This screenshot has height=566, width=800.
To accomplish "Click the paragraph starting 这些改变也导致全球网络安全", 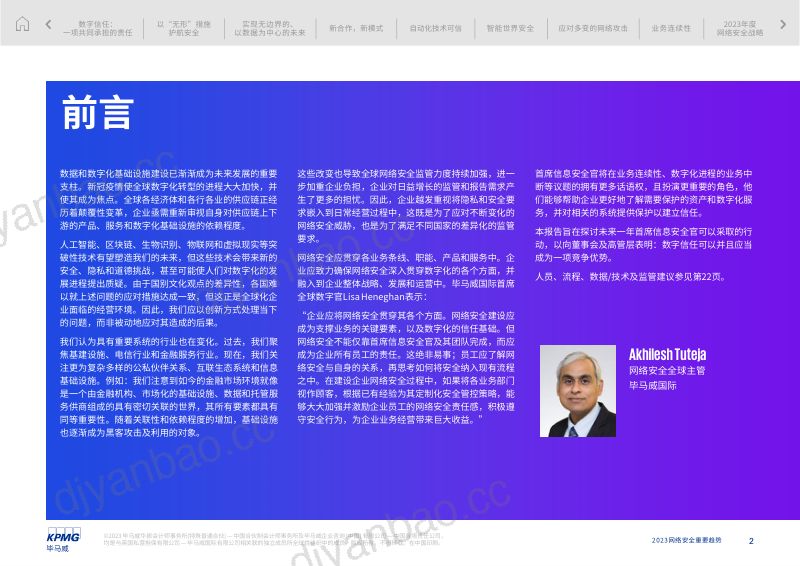I will pos(406,206).
